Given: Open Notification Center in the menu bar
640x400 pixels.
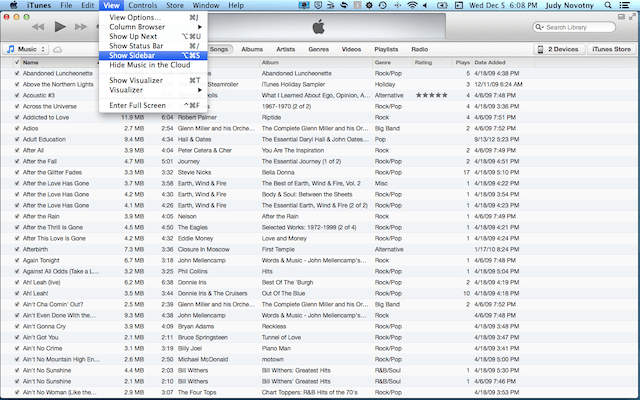Looking at the screenshot, I should coord(624,5).
